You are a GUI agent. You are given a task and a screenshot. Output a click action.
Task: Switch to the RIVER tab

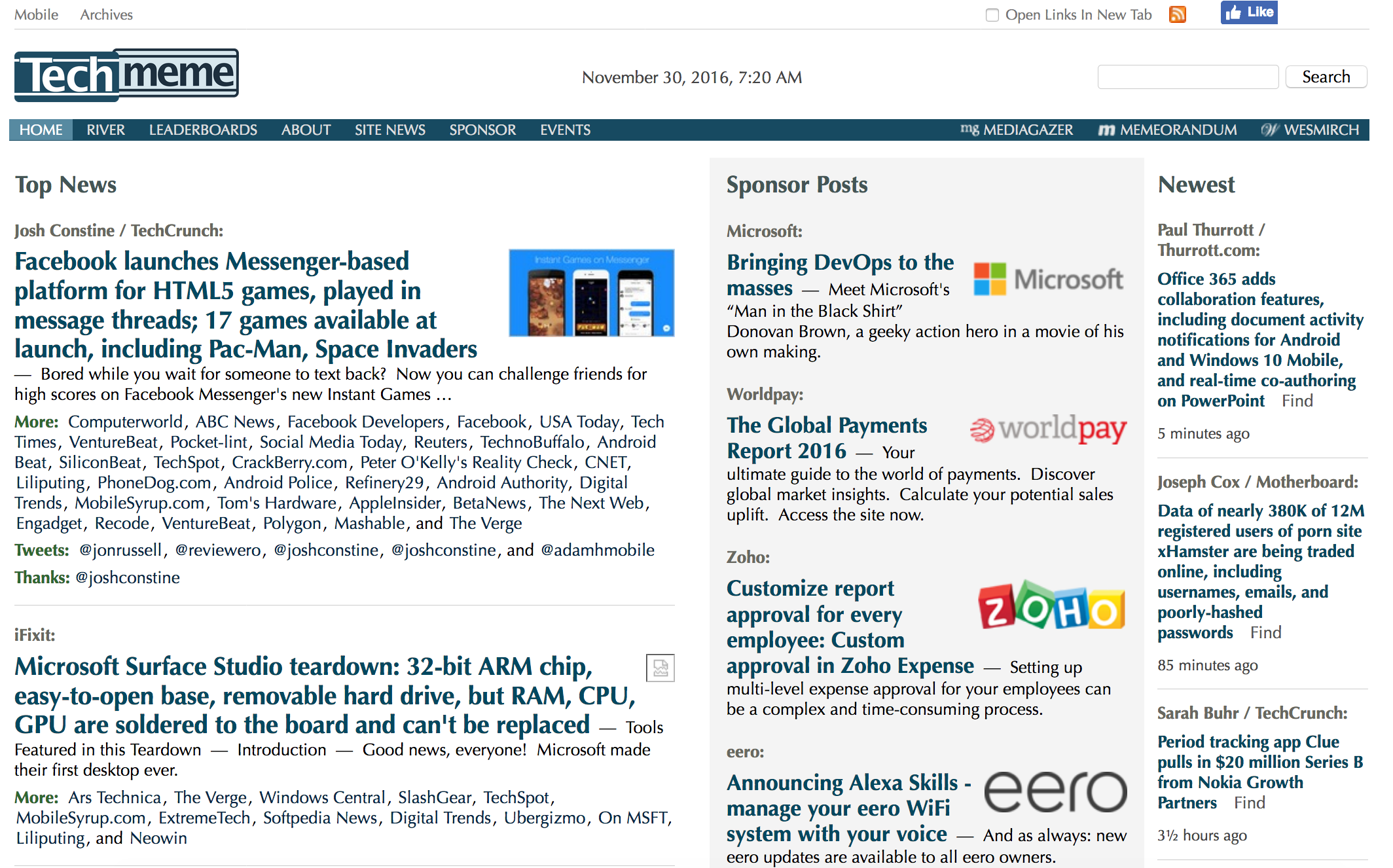105,130
